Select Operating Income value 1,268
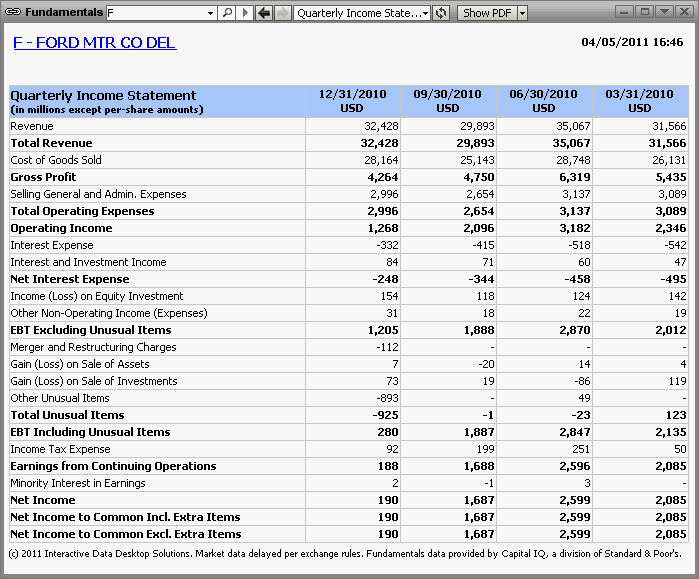Viewport: 699px width, 579px height. (x=383, y=228)
